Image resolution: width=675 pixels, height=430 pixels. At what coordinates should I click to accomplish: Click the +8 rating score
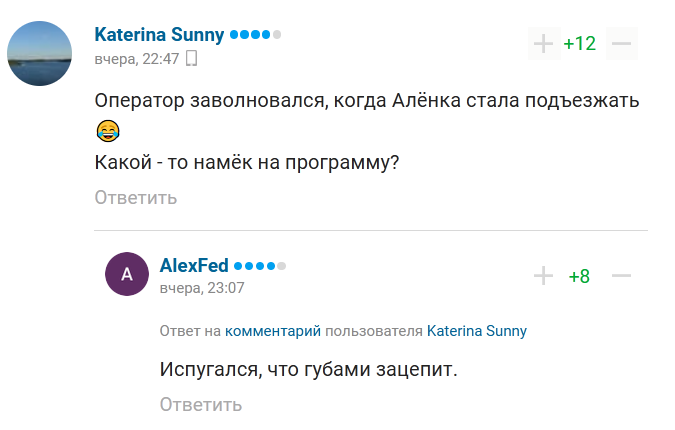(579, 276)
